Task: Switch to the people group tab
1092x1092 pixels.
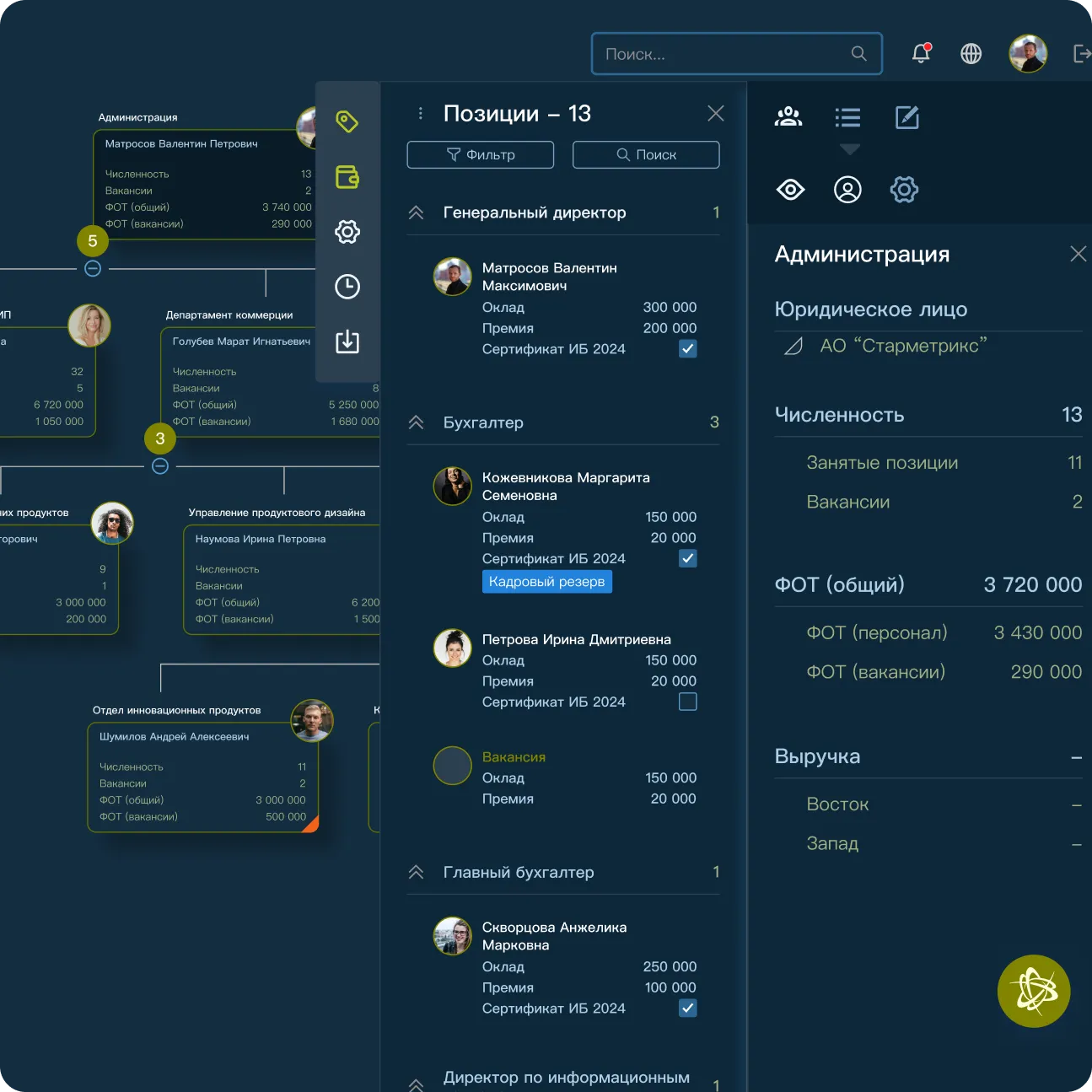Action: (x=788, y=117)
